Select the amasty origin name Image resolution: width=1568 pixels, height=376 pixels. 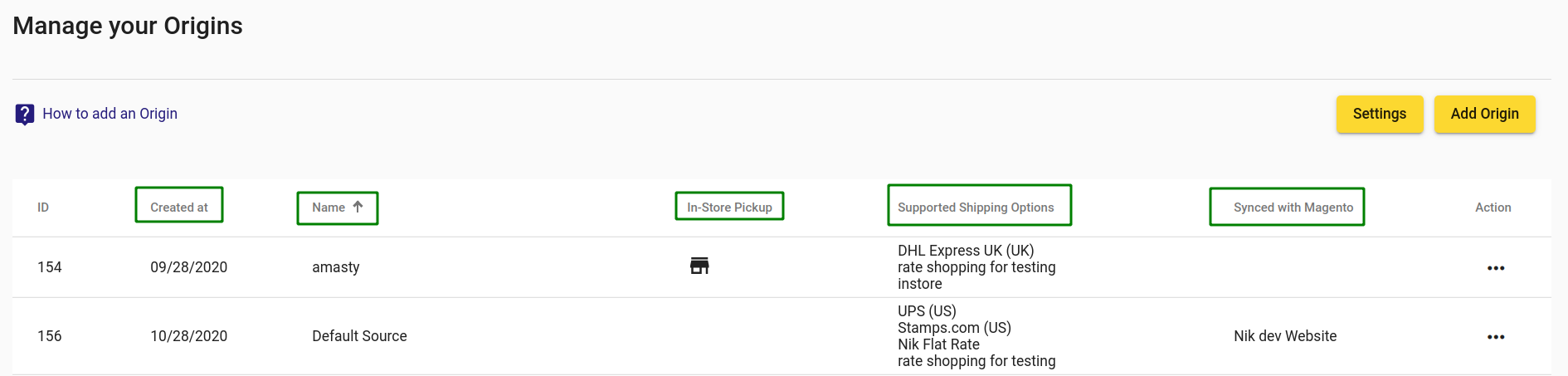pyautogui.click(x=335, y=267)
